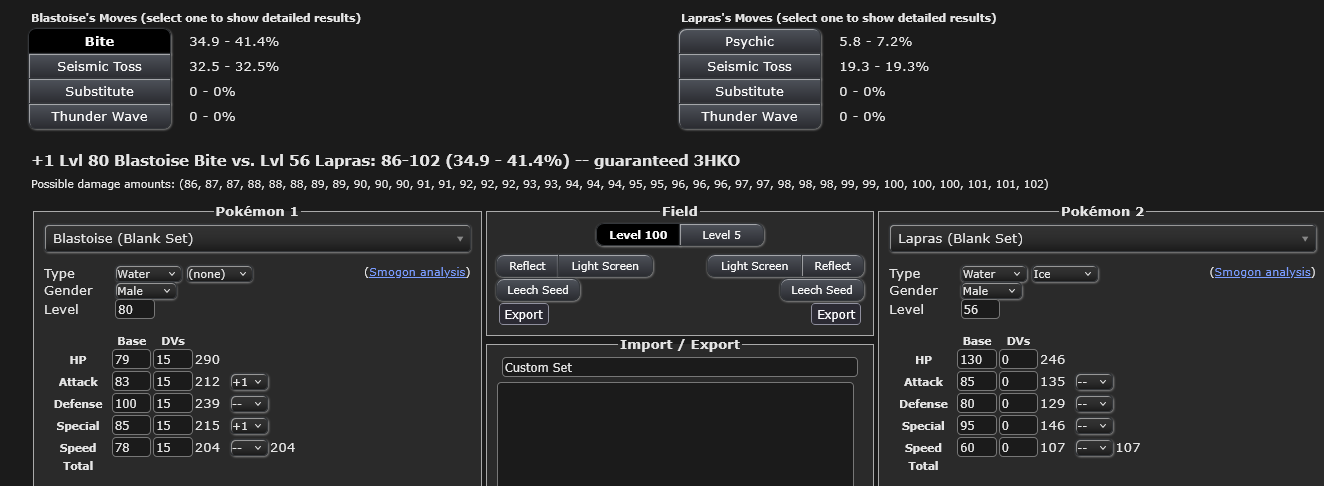Click Psychic's 5.8 - 7.2% damage value
Screen dimensions: 1324x486
pyautogui.click(x=876, y=42)
